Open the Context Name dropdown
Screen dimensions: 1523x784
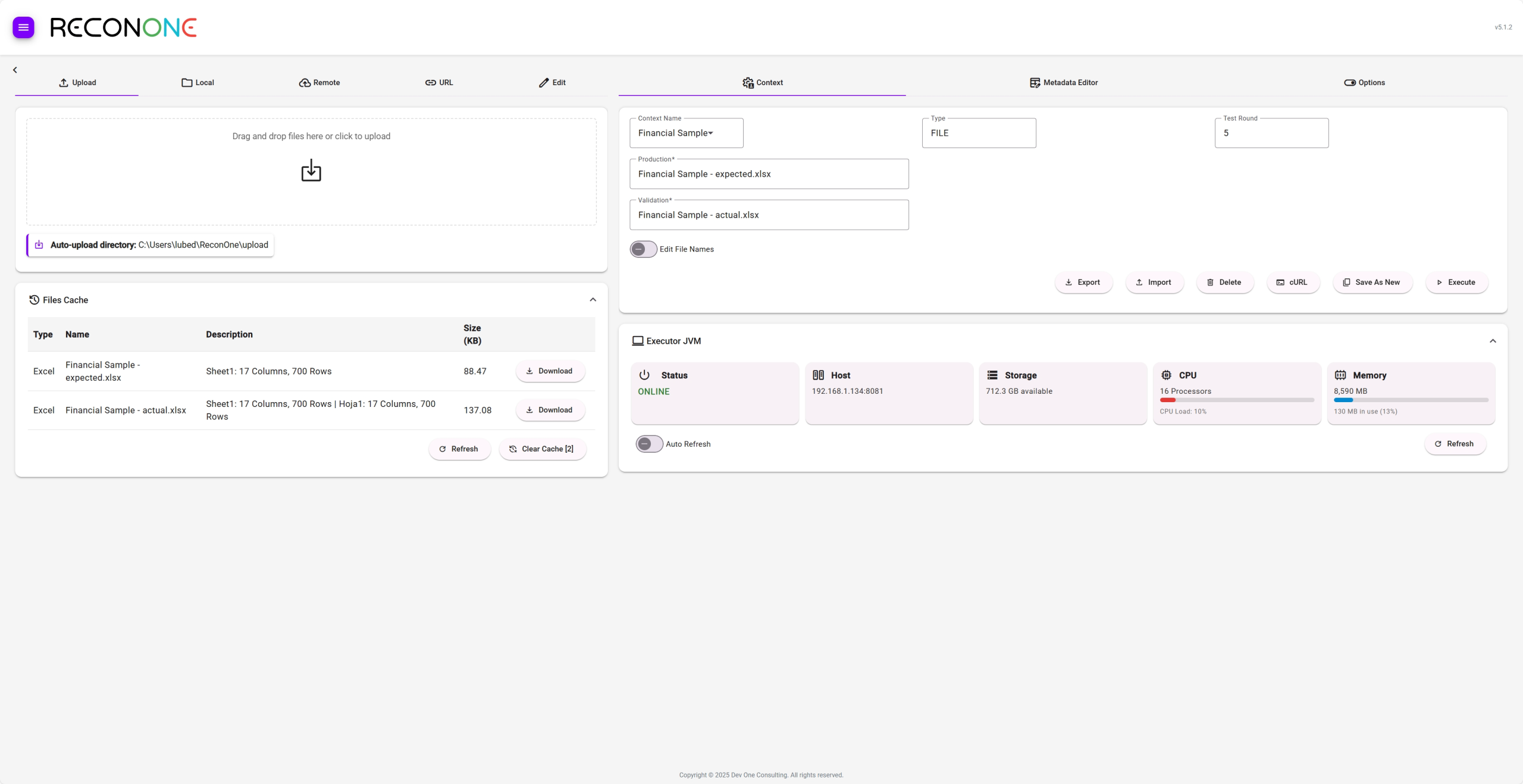coord(686,133)
